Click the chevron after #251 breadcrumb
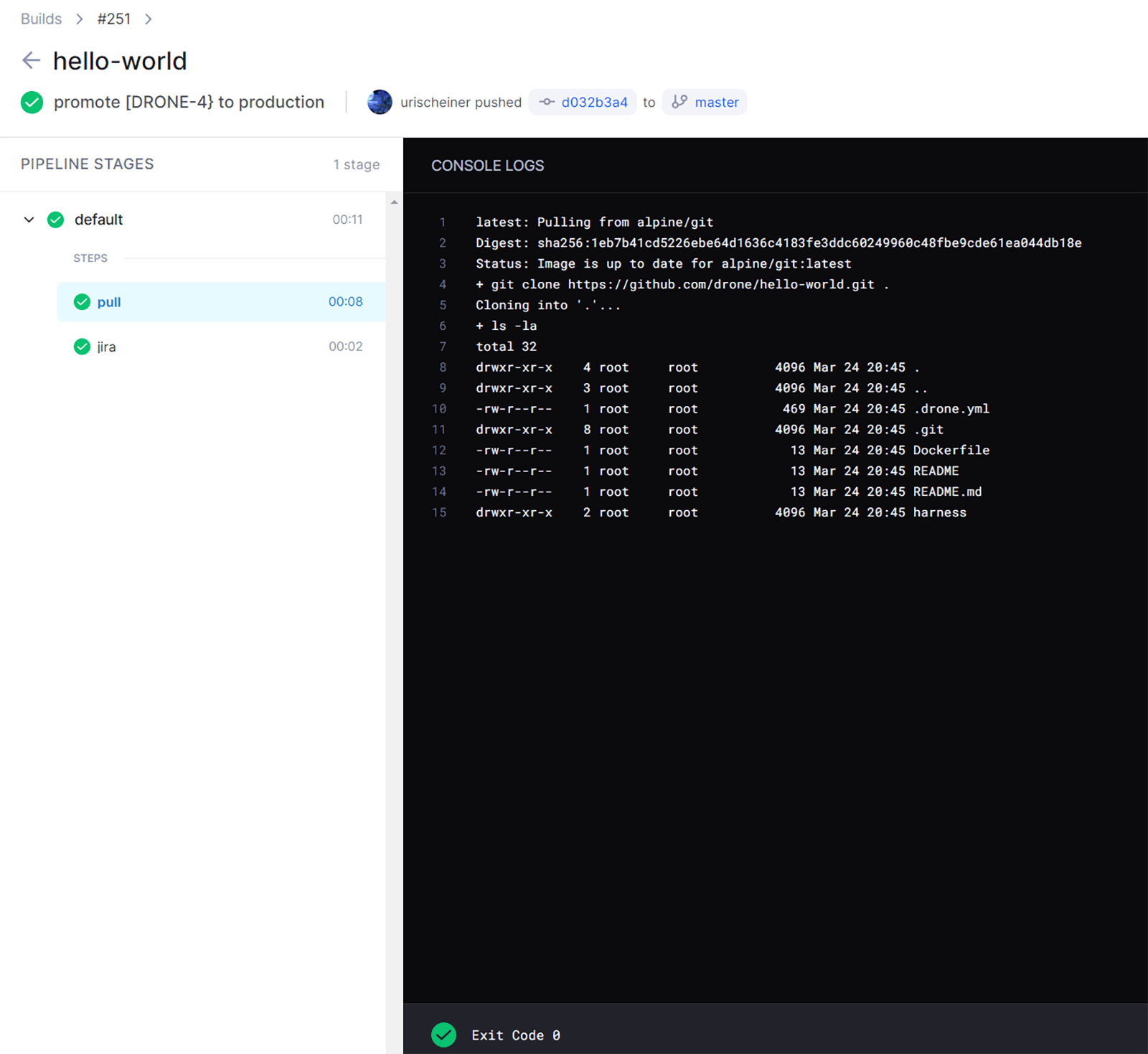 (x=148, y=19)
